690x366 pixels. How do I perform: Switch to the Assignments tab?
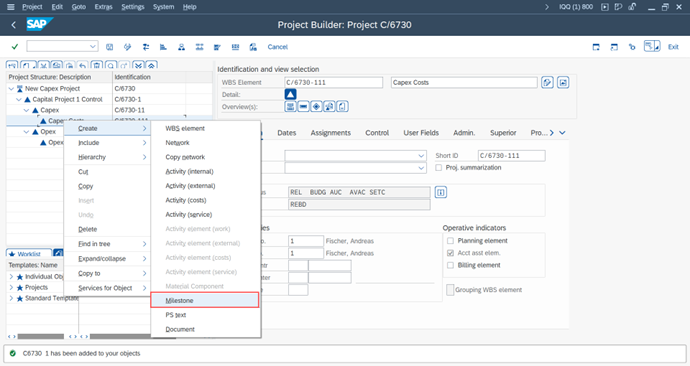point(330,133)
